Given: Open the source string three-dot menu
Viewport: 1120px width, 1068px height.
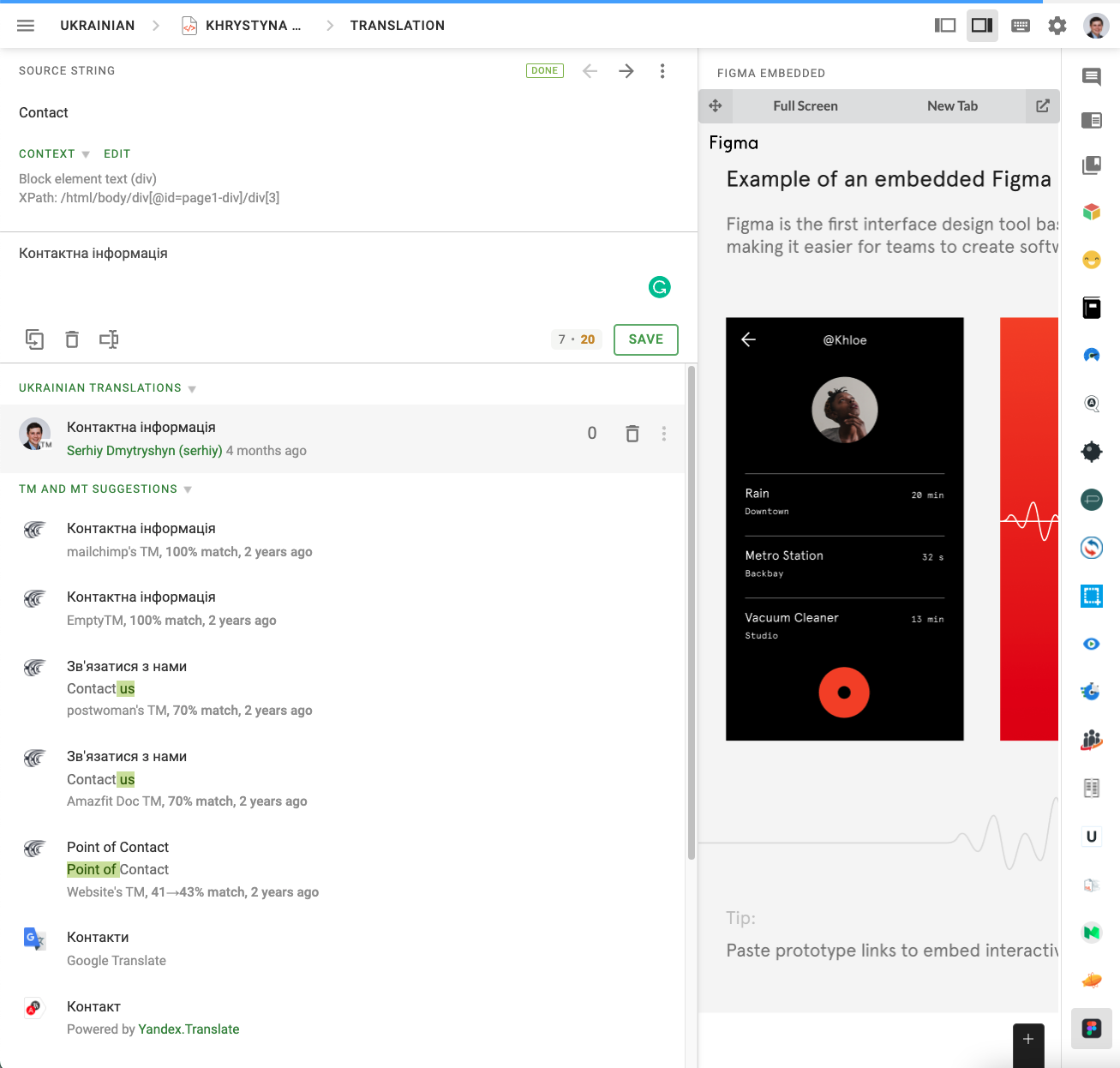Looking at the screenshot, I should (x=662, y=71).
